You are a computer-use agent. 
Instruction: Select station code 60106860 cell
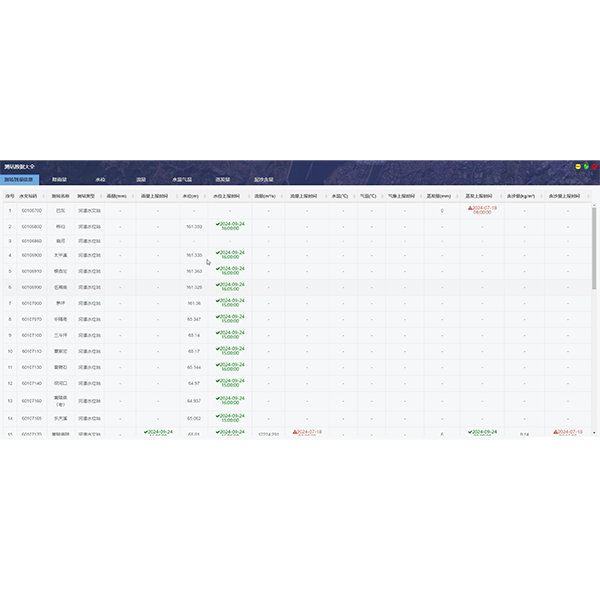[x=32, y=241]
